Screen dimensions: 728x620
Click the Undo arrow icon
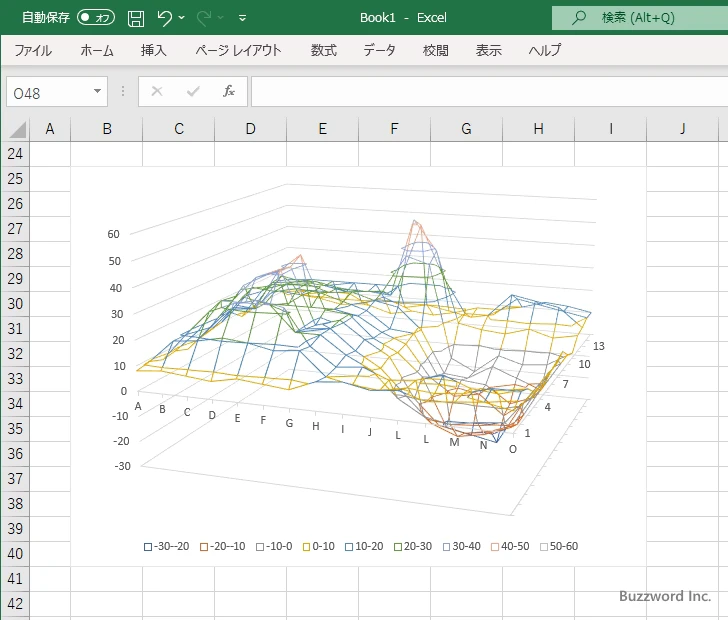pyautogui.click(x=164, y=18)
